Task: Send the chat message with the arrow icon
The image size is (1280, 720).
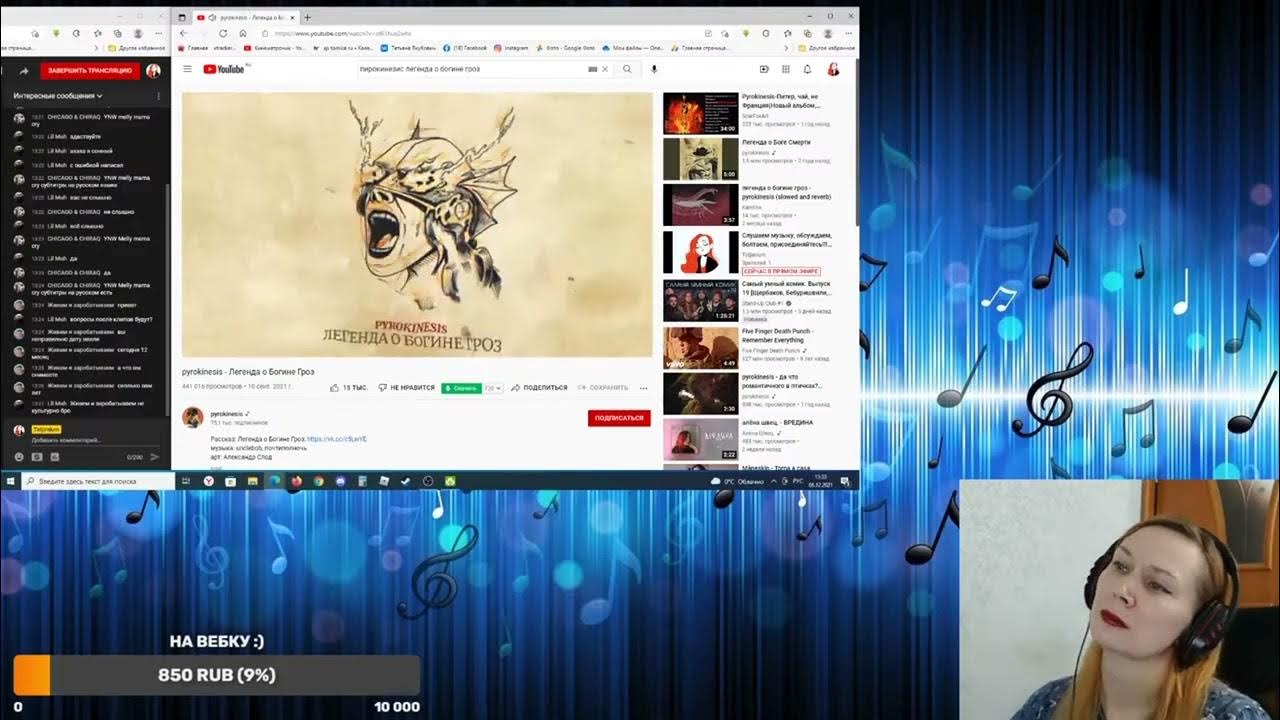Action: pos(154,457)
